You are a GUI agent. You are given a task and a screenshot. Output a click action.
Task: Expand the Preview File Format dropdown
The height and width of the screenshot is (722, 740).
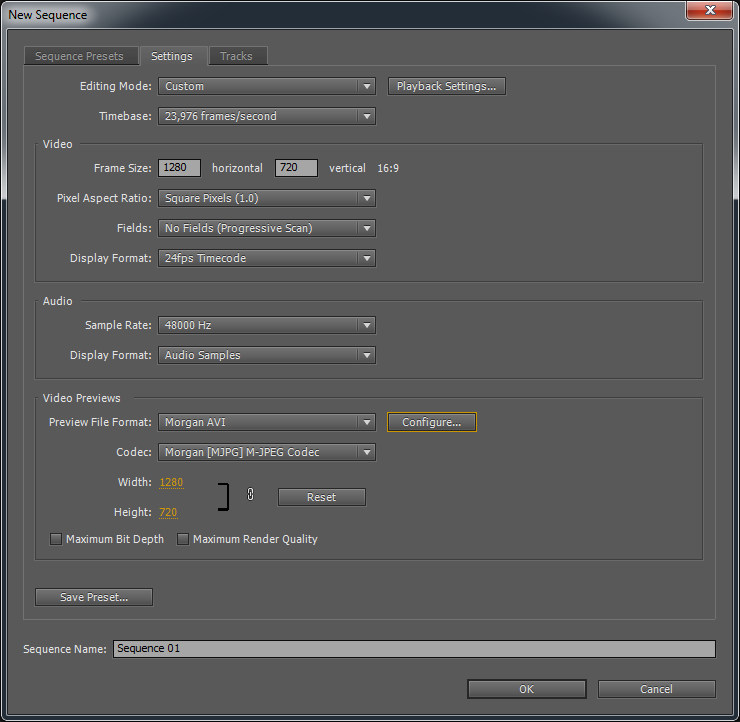pos(267,423)
